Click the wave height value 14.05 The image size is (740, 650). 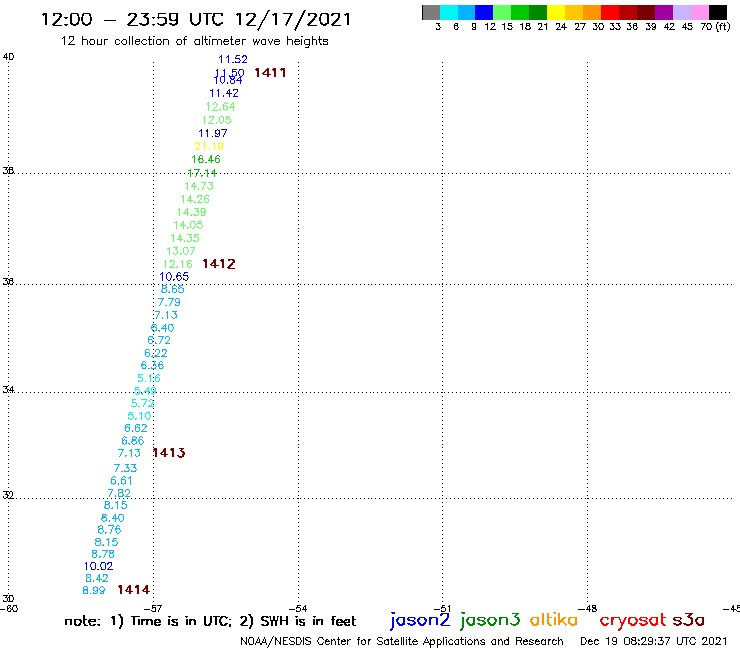coord(188,225)
